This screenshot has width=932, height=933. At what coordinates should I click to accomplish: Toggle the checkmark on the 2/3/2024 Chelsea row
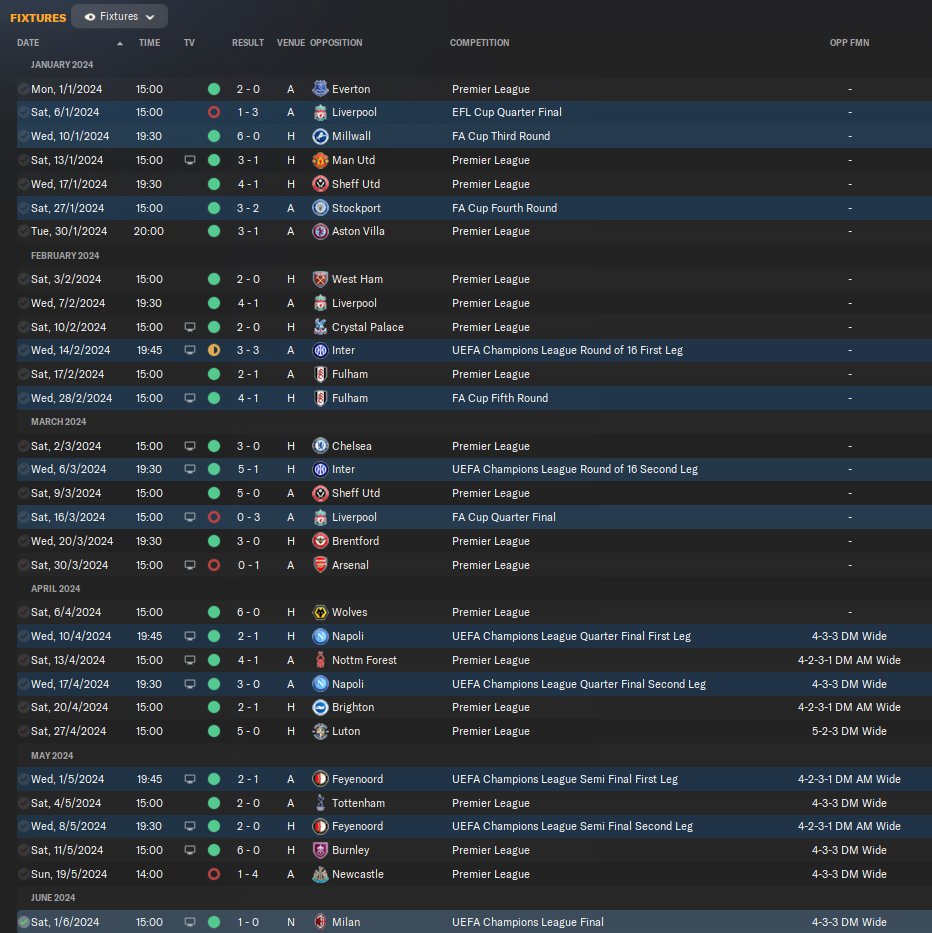point(23,446)
